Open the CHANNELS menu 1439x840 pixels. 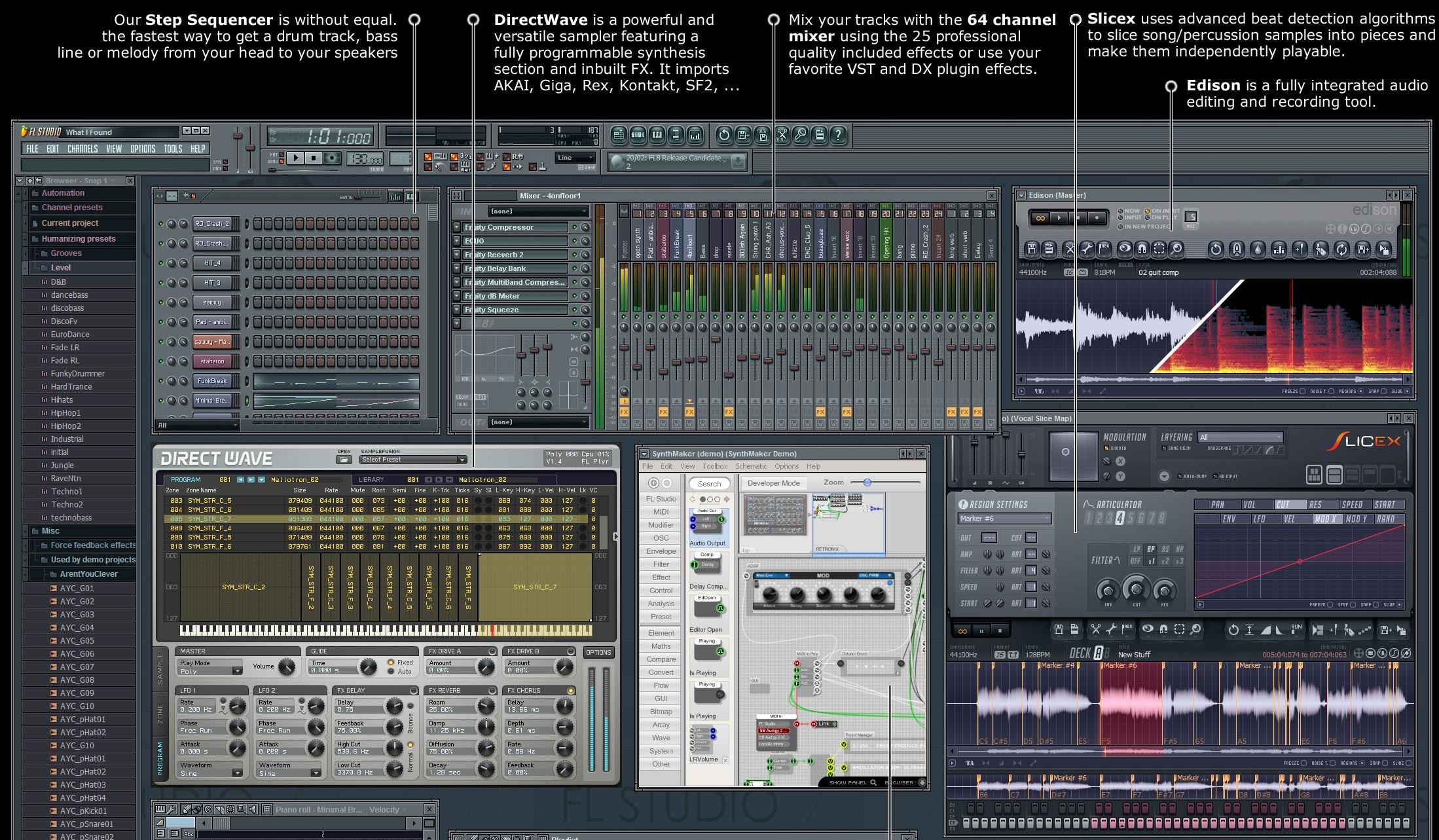[82, 149]
